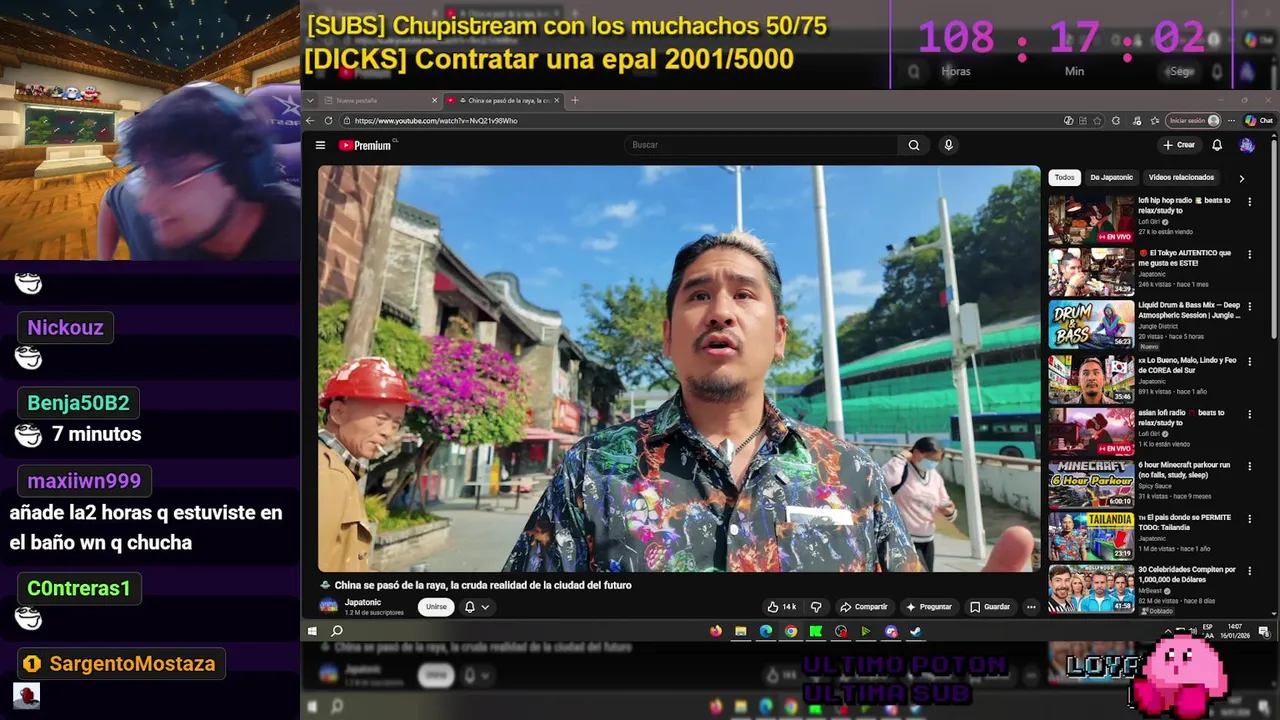
Task: Click the YouTube search magnifier button
Action: click(914, 145)
